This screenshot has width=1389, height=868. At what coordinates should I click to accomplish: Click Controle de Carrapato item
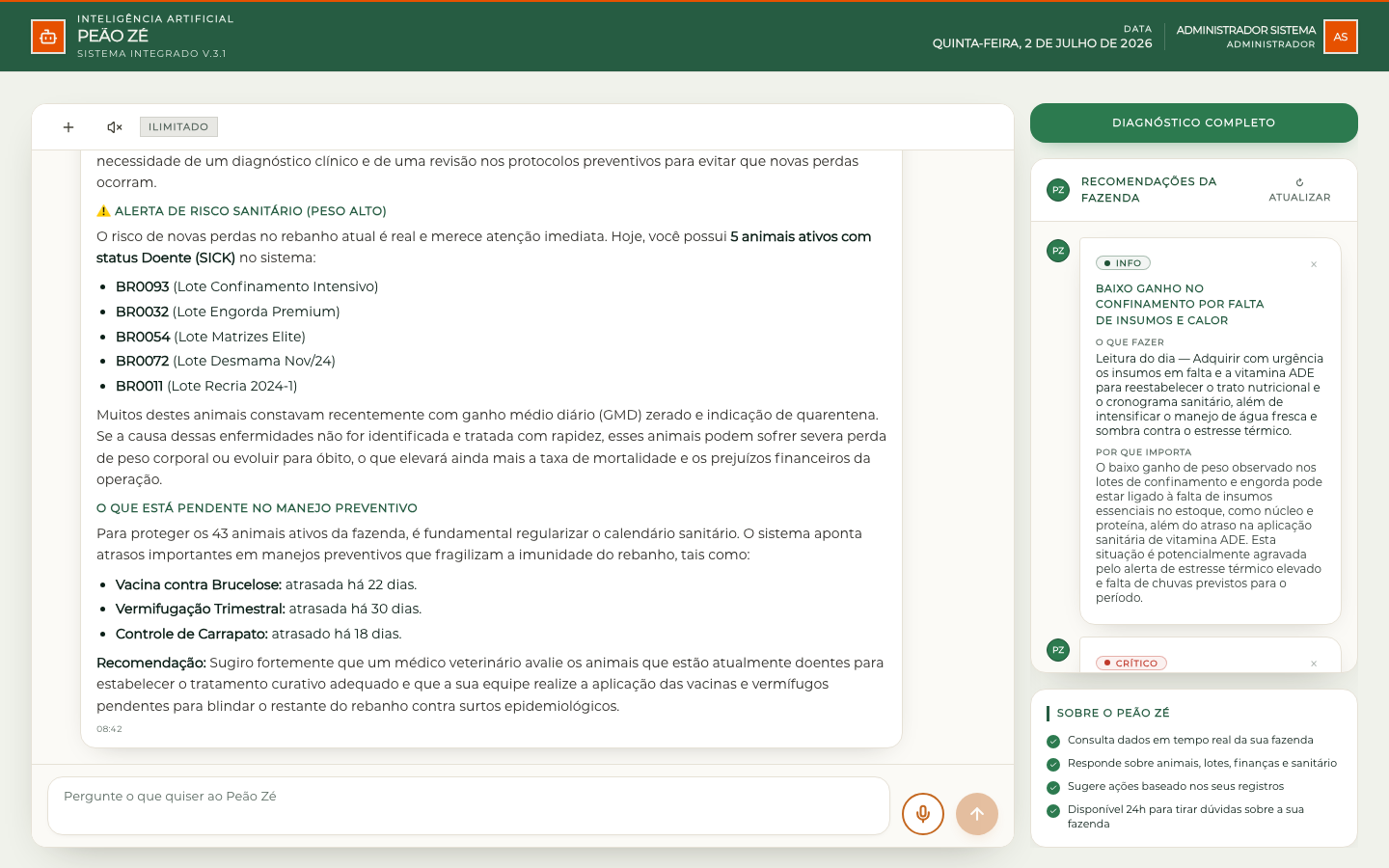coord(259,634)
